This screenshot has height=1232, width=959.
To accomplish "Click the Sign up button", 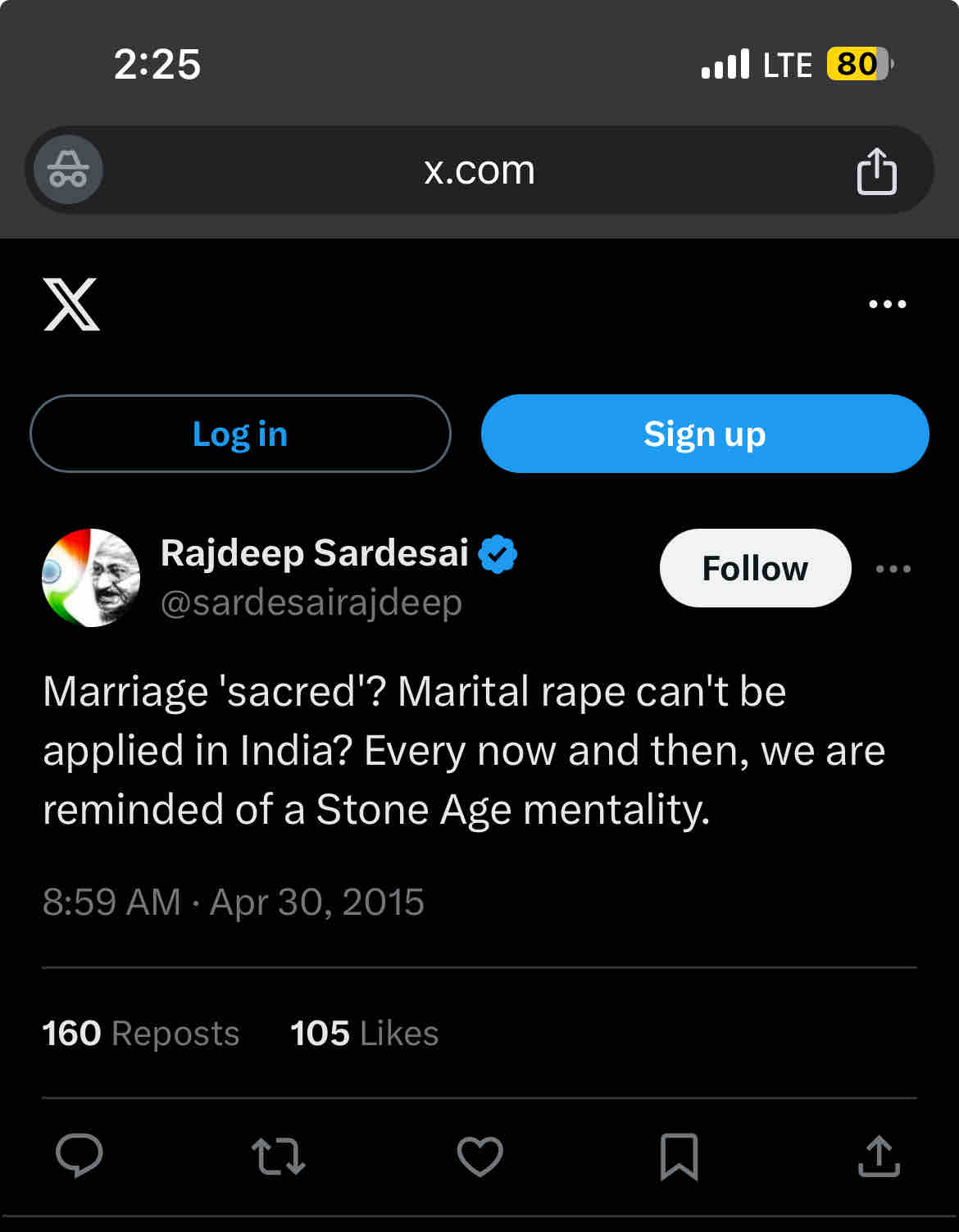I will coord(705,434).
